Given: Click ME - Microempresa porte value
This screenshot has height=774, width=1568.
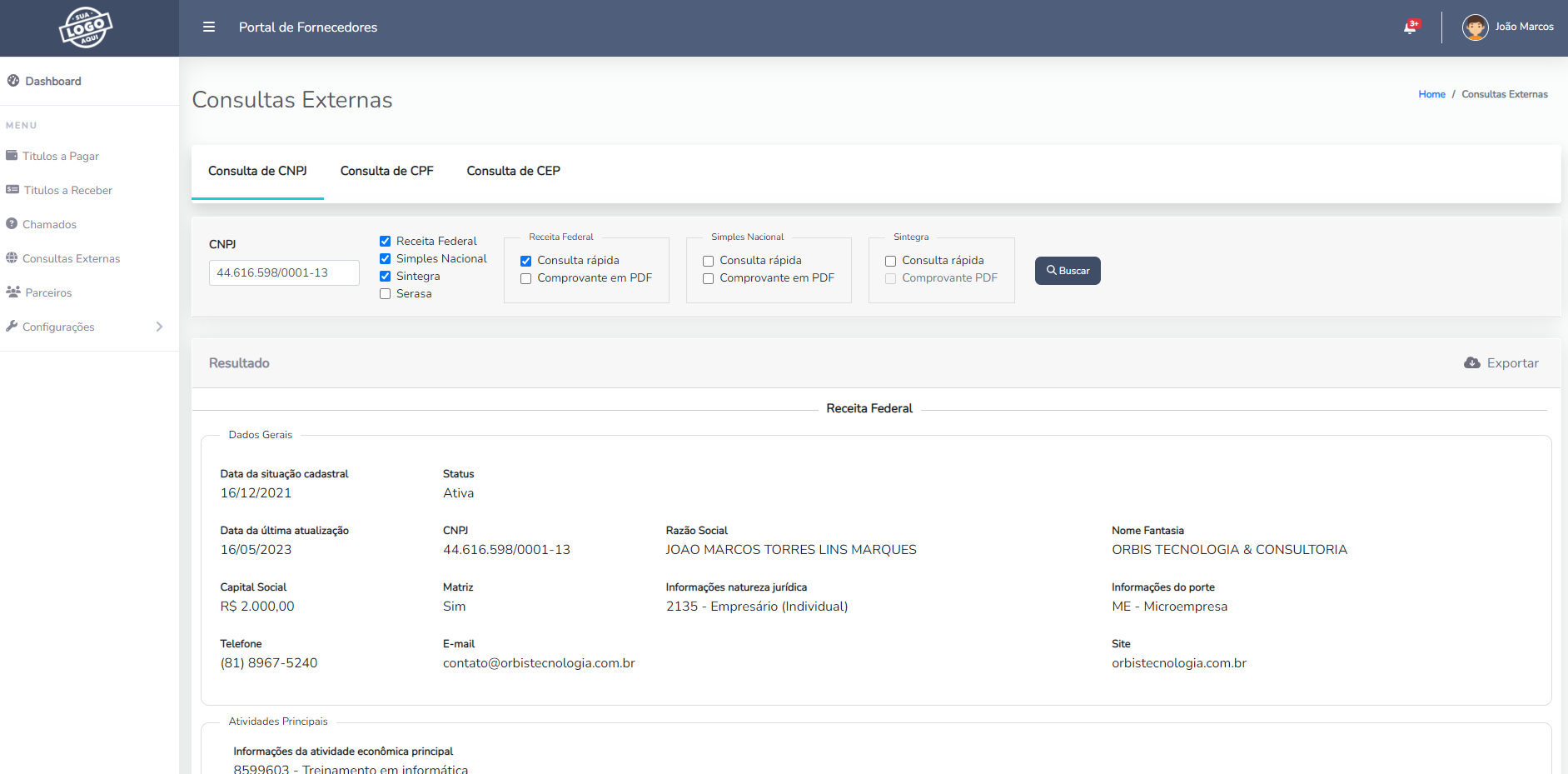Looking at the screenshot, I should [1169, 607].
